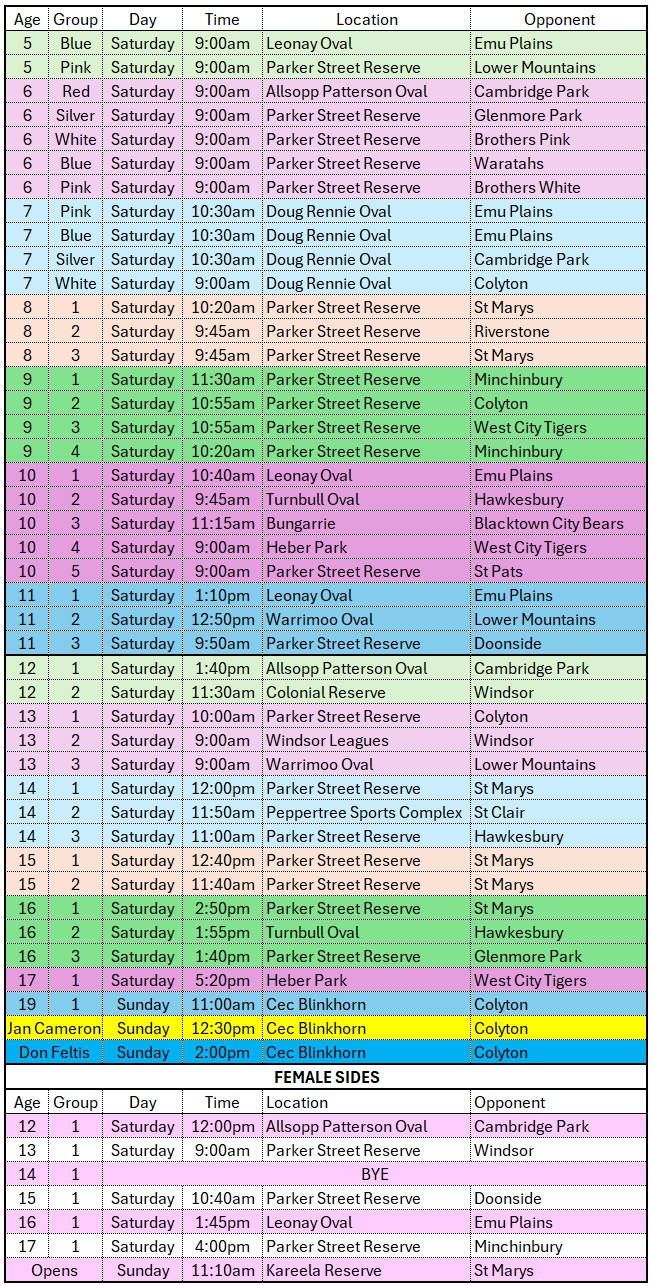Click the Red group cell
653x1286 pixels.
pyautogui.click(x=75, y=91)
